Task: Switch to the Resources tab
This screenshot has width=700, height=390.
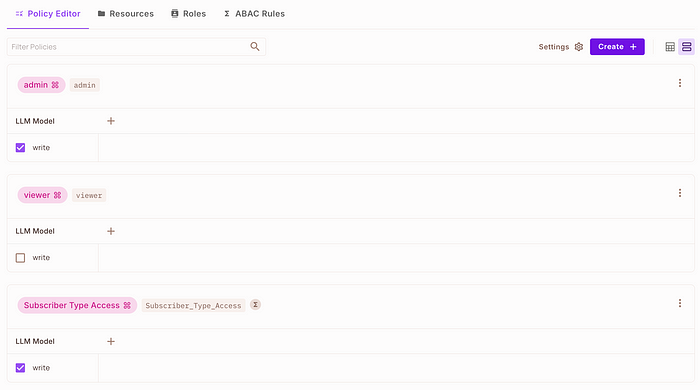Action: click(125, 14)
